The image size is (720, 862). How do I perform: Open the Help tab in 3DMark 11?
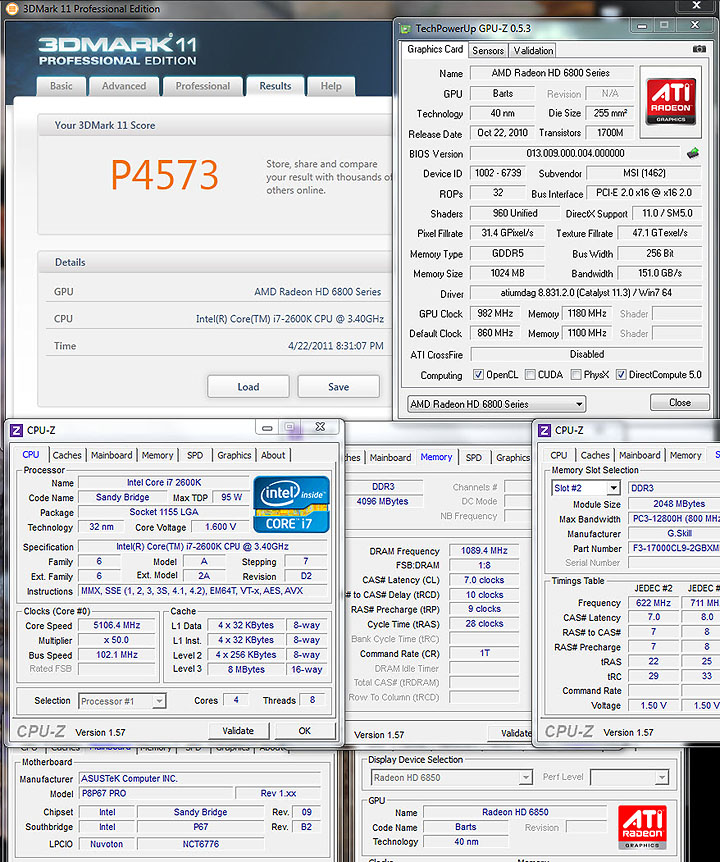click(x=331, y=86)
